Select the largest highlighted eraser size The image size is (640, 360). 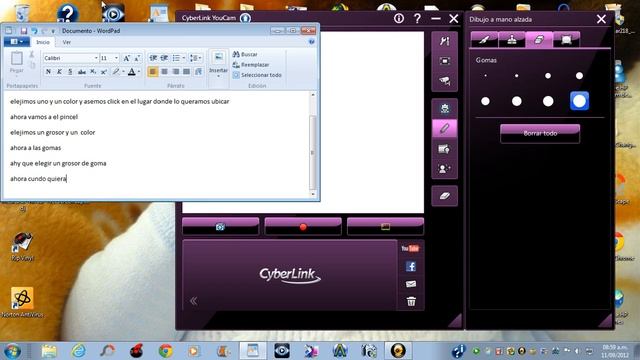click(579, 101)
